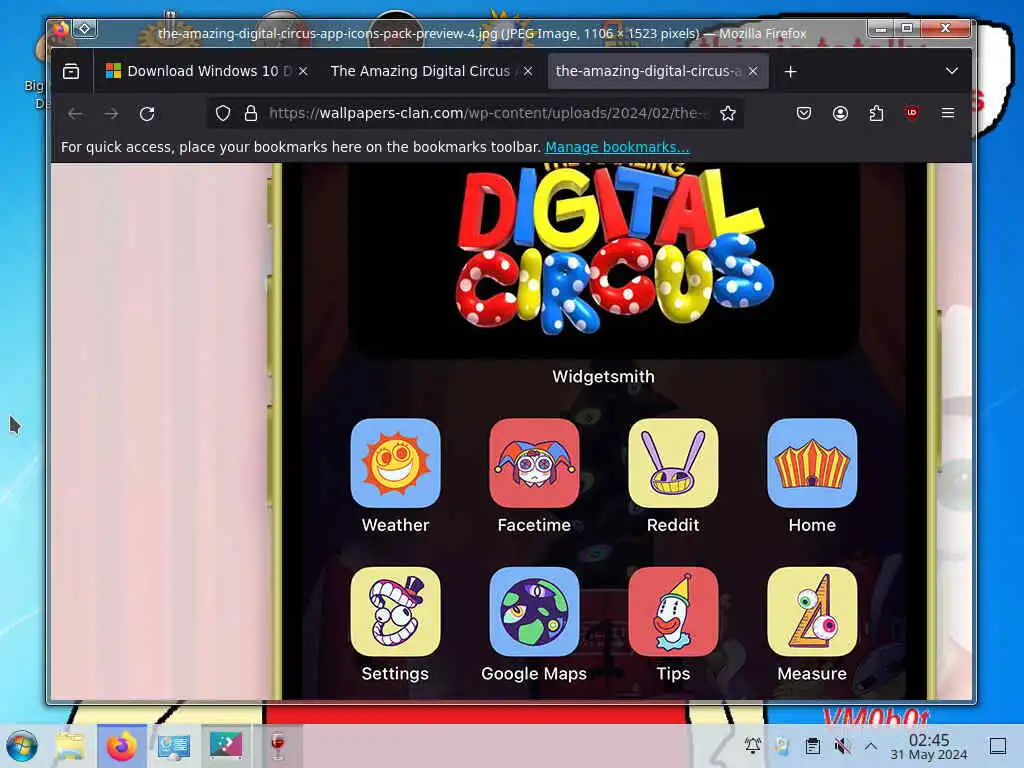
Task: Toggle muted volume tray icon
Action: 842,745
